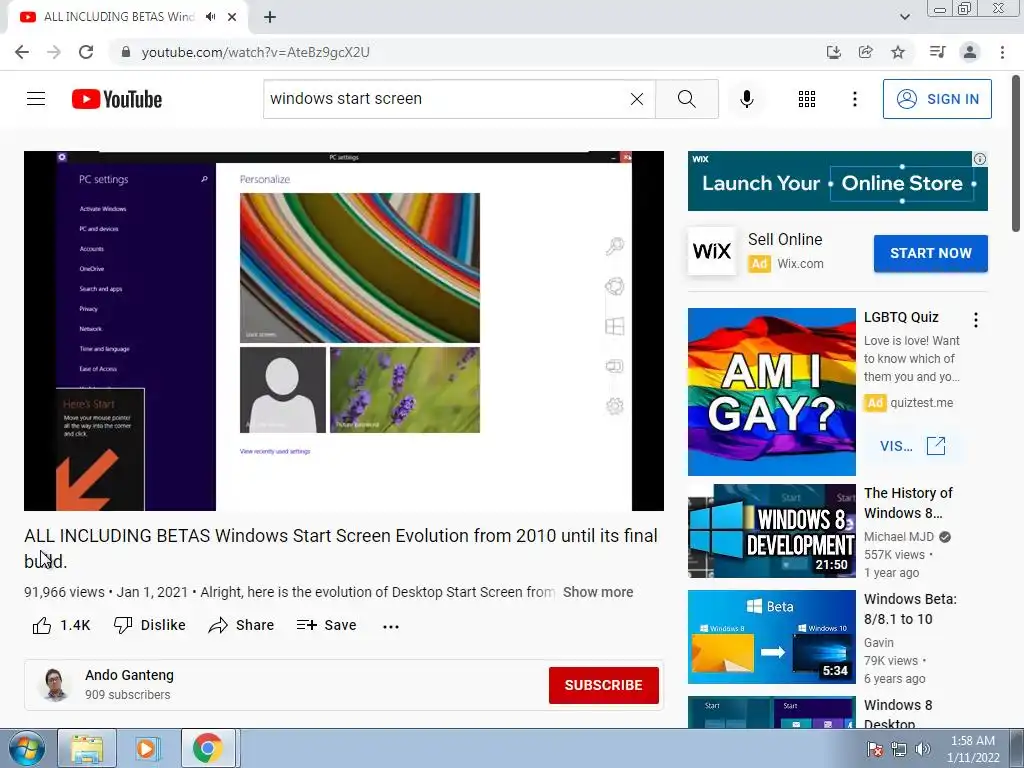The width and height of the screenshot is (1024, 768).
Task: Dislike the video with thumbs down
Action: click(x=150, y=625)
